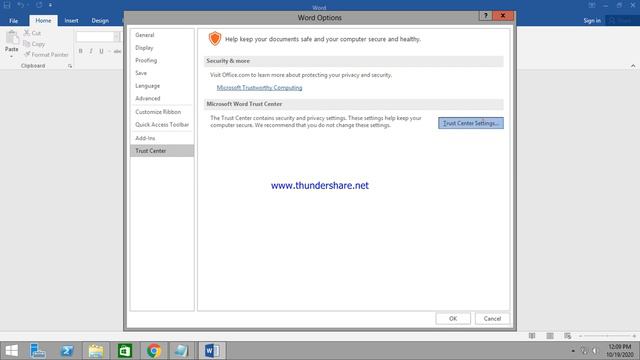Screen dimensions: 640x360
Task: Toggle Underline formatting in Word ribbon
Action: [x=101, y=51]
